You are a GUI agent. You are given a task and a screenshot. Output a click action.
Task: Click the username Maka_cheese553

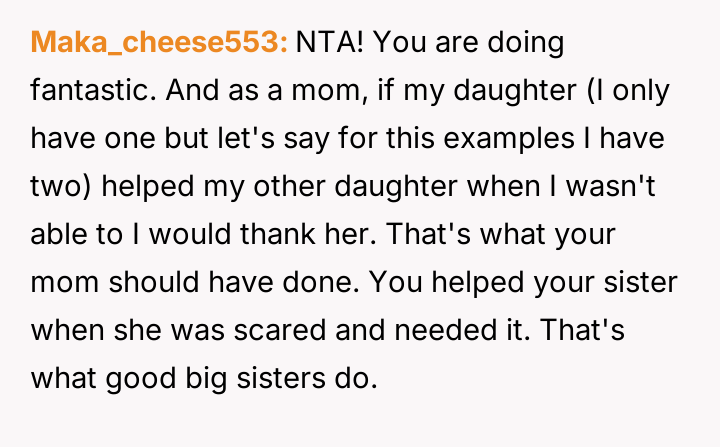[160, 43]
